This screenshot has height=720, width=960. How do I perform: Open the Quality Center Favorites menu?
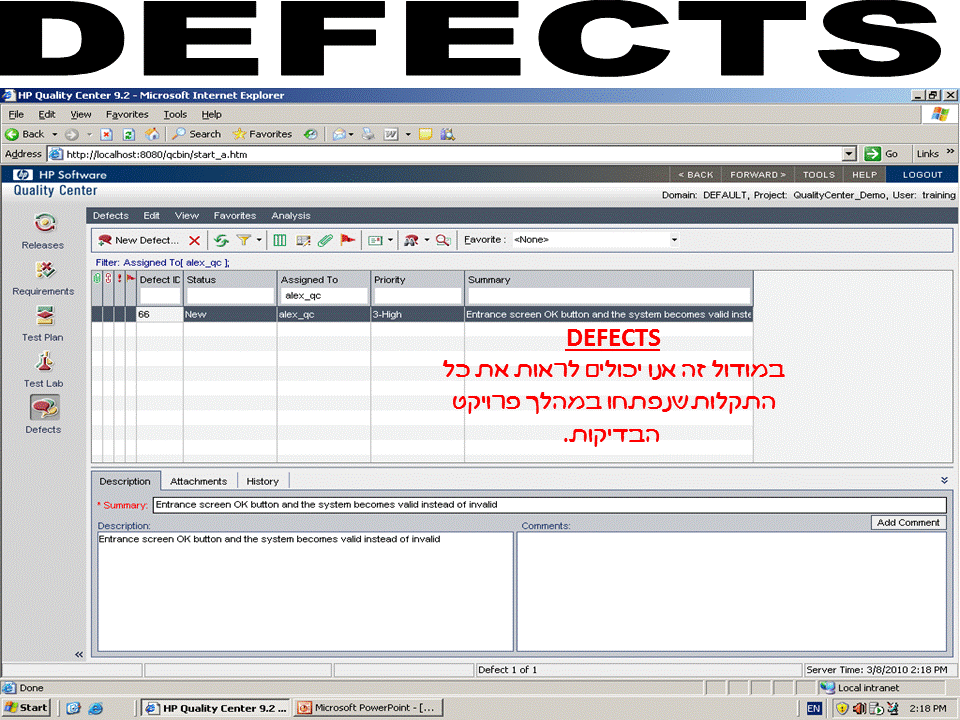(234, 216)
